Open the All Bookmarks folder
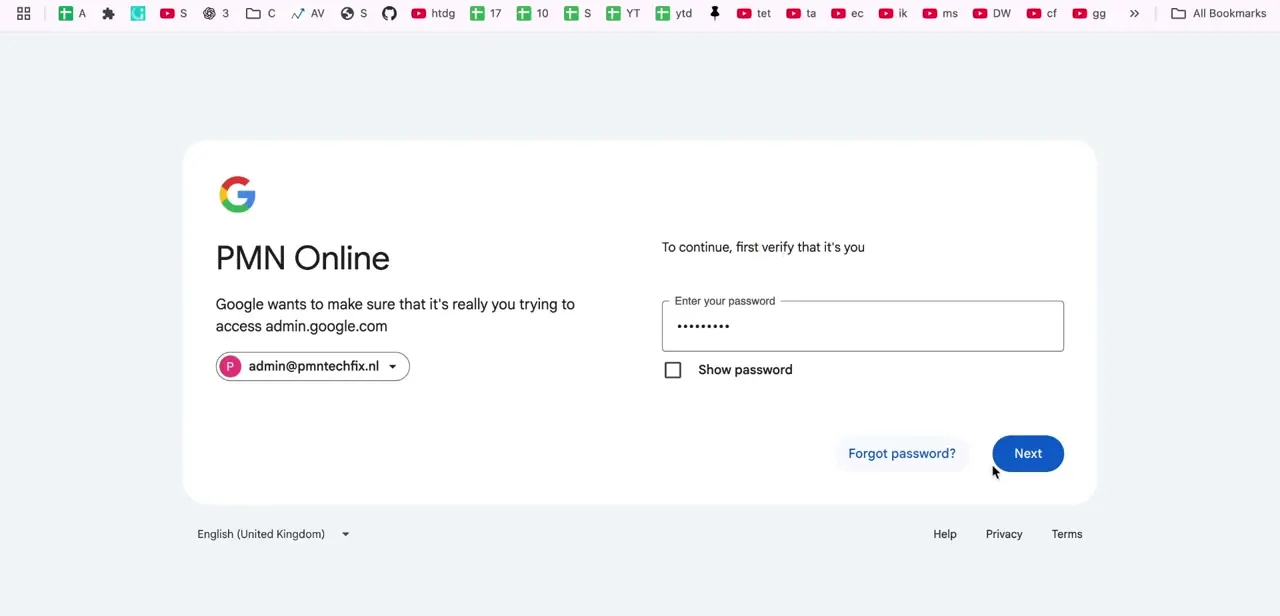This screenshot has height=616, width=1280. [x=1218, y=13]
